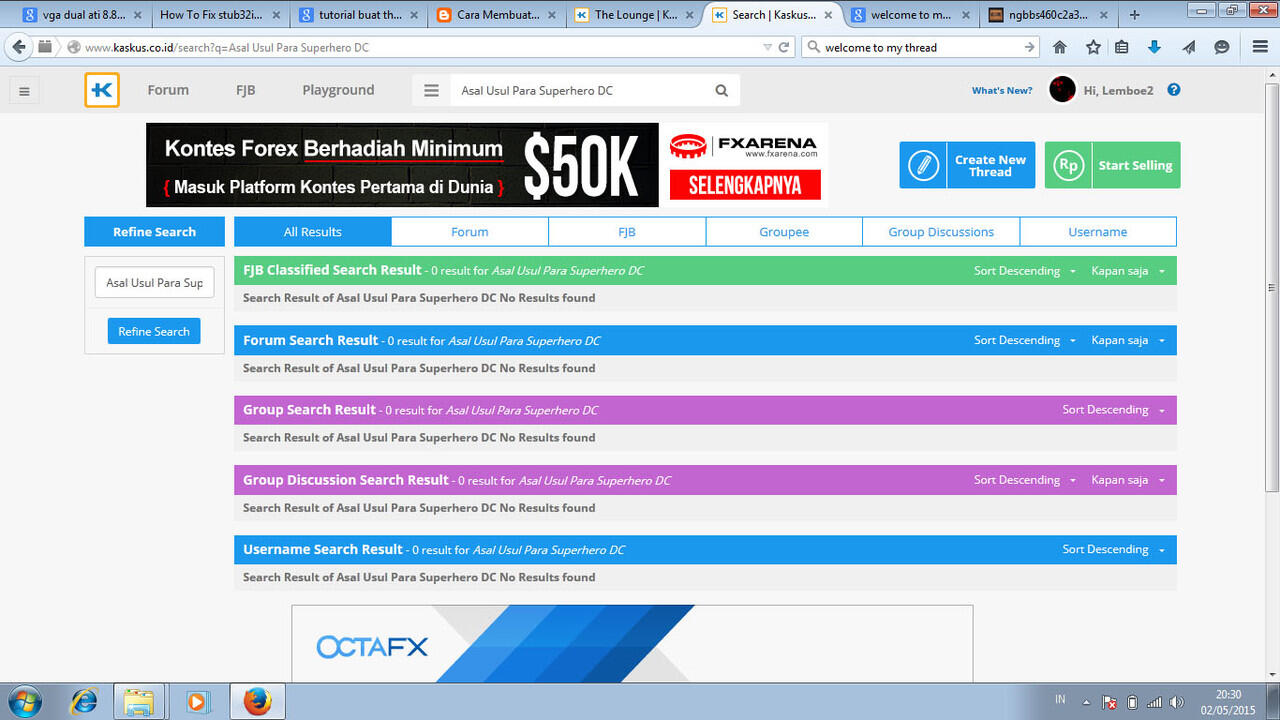Viewport: 1280px width, 720px height.
Task: Open Sort Descending dropdown in Group Search Result
Action: (x=1113, y=410)
